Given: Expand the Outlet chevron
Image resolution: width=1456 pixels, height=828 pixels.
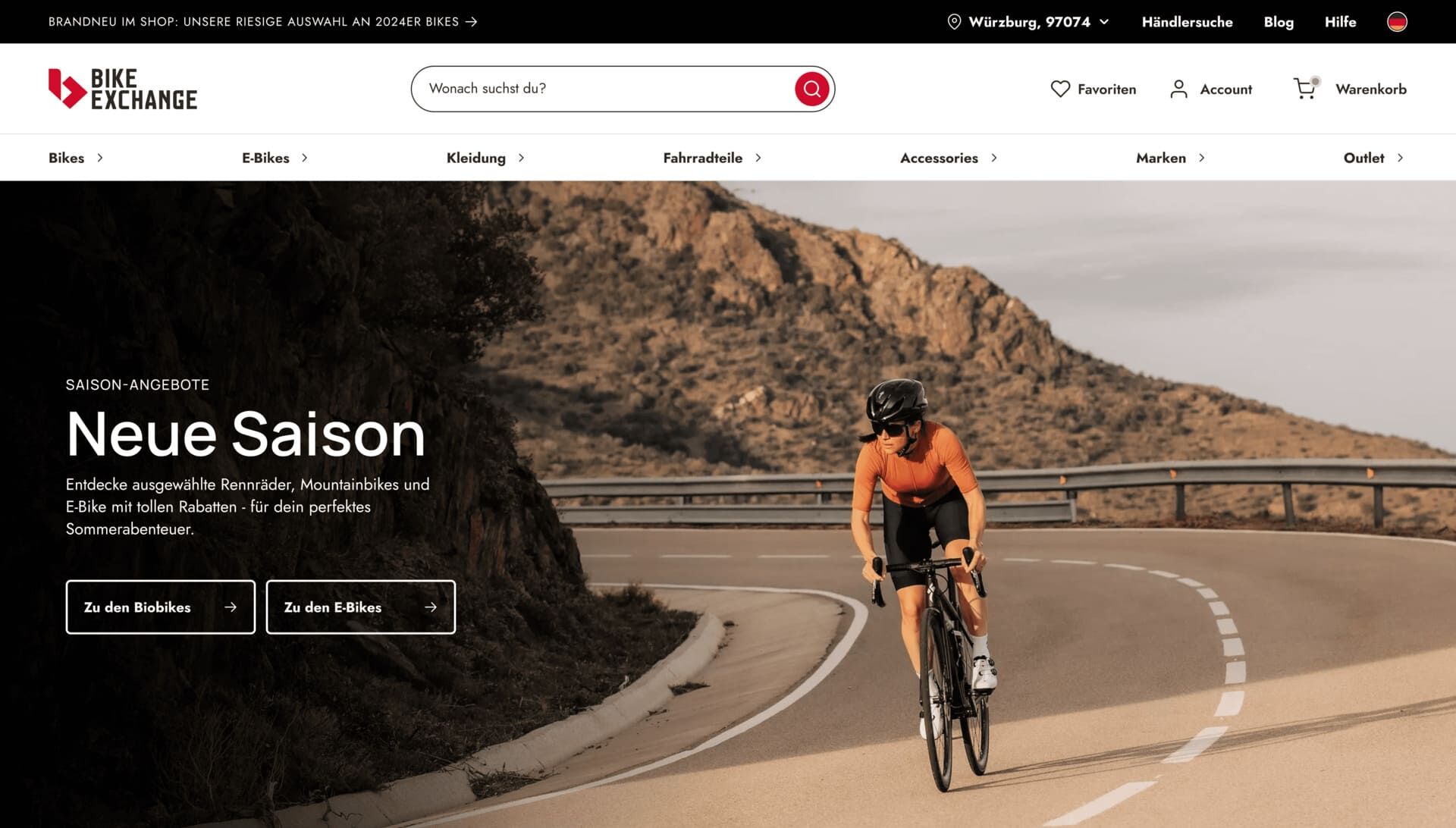Looking at the screenshot, I should coord(1400,158).
